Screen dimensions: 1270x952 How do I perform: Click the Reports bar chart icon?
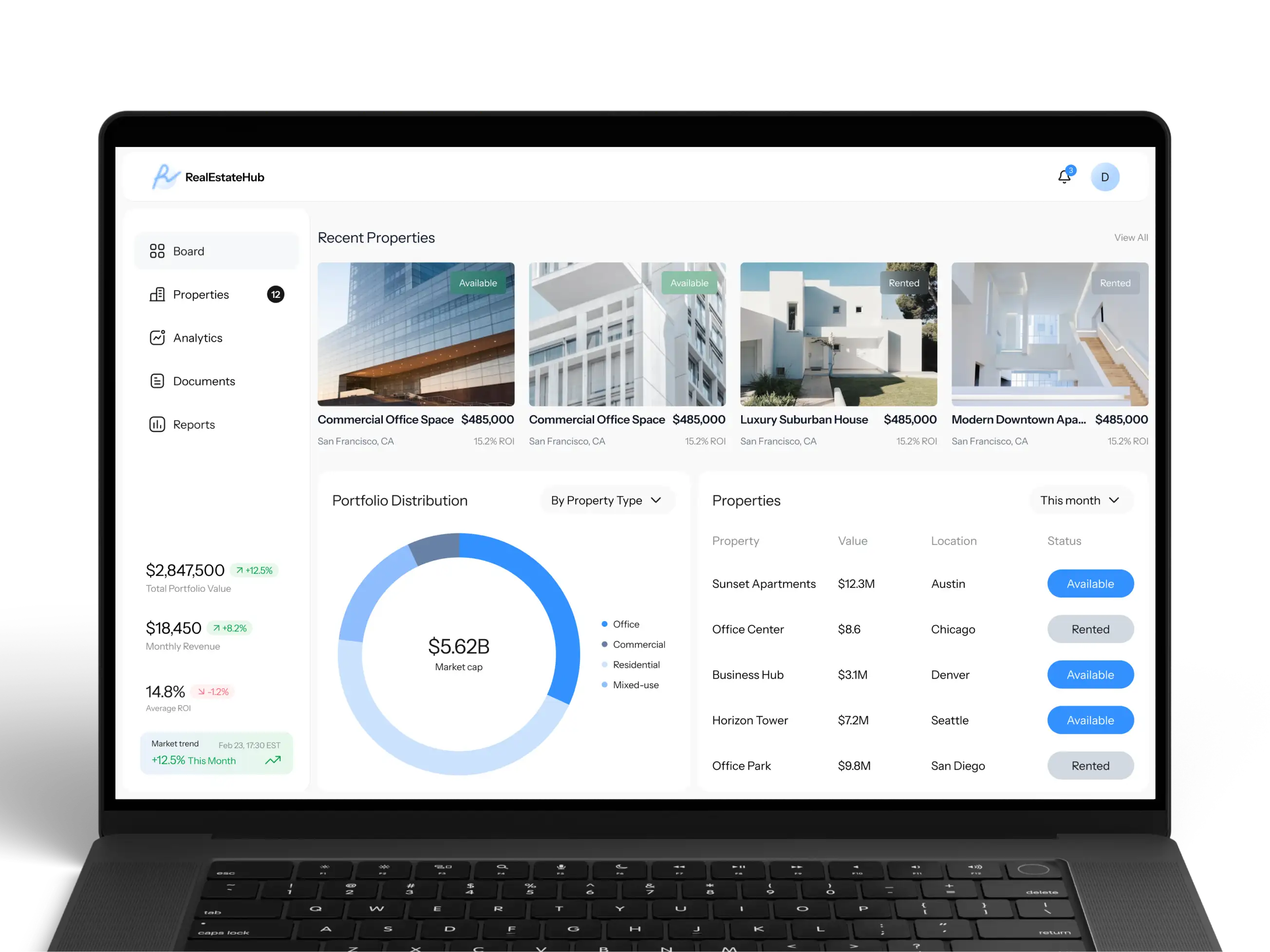[157, 424]
